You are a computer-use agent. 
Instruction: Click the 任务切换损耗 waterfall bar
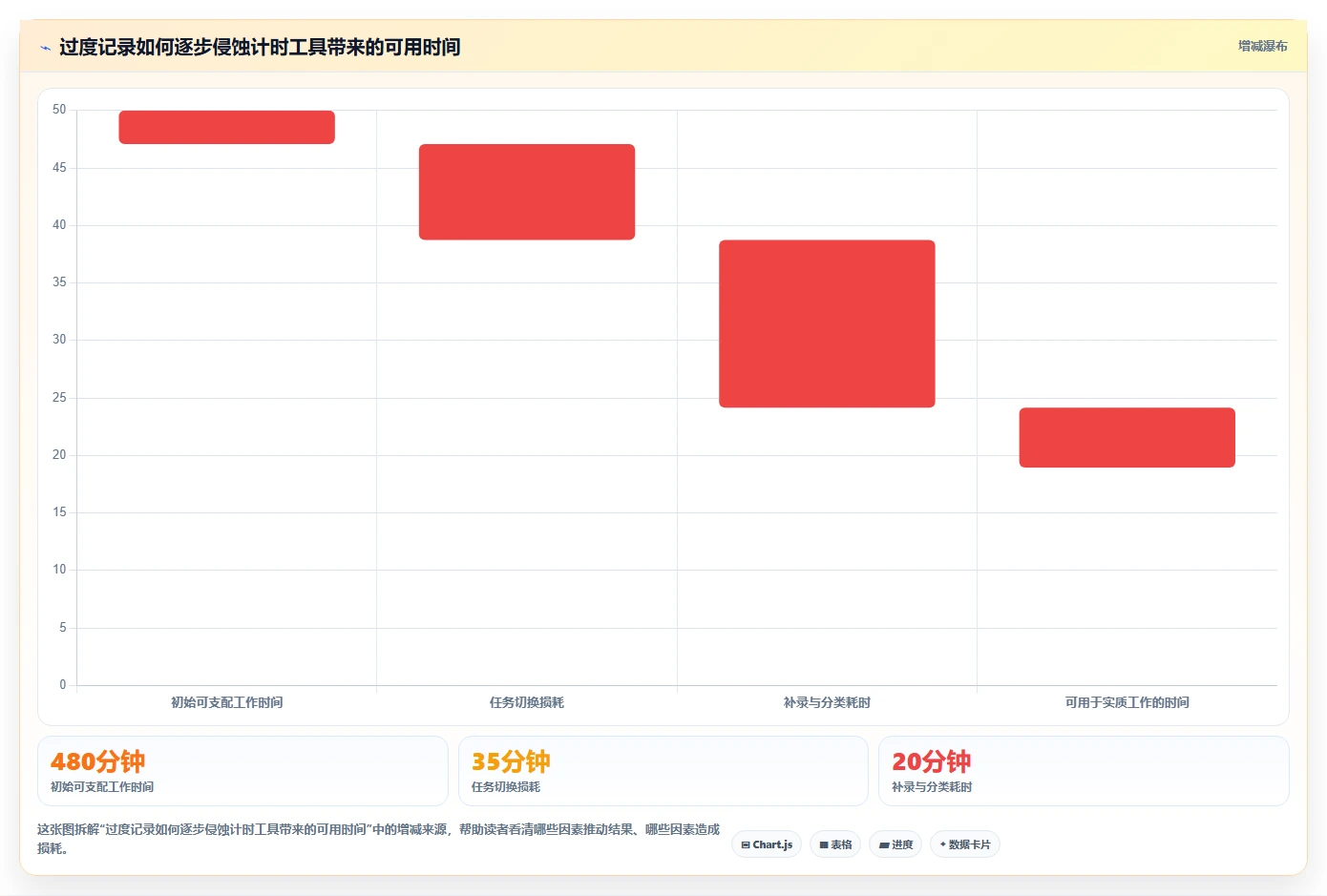(527, 192)
